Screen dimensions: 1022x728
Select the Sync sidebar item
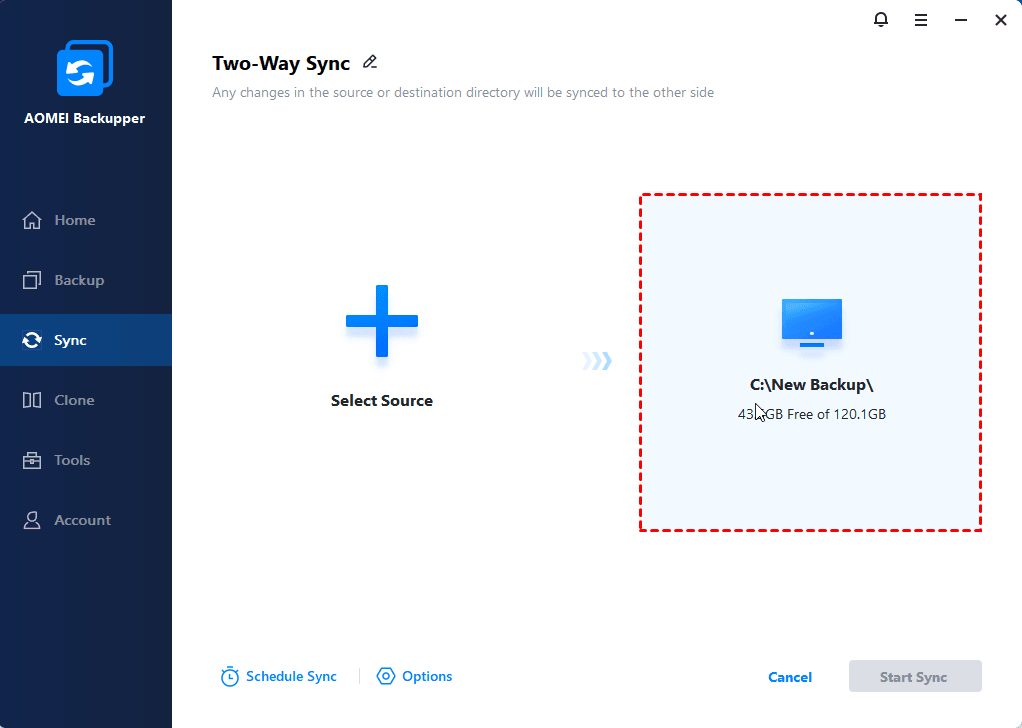pyautogui.click(x=85, y=340)
